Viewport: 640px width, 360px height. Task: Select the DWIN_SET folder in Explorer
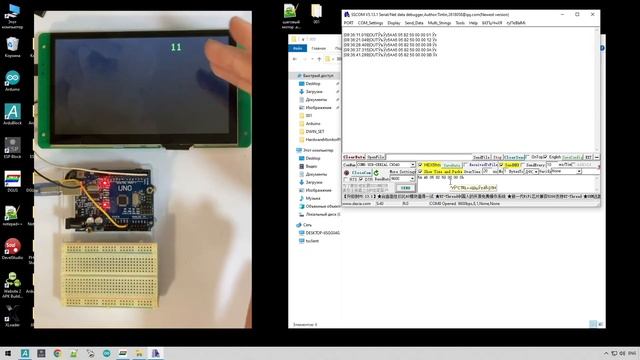(315, 131)
